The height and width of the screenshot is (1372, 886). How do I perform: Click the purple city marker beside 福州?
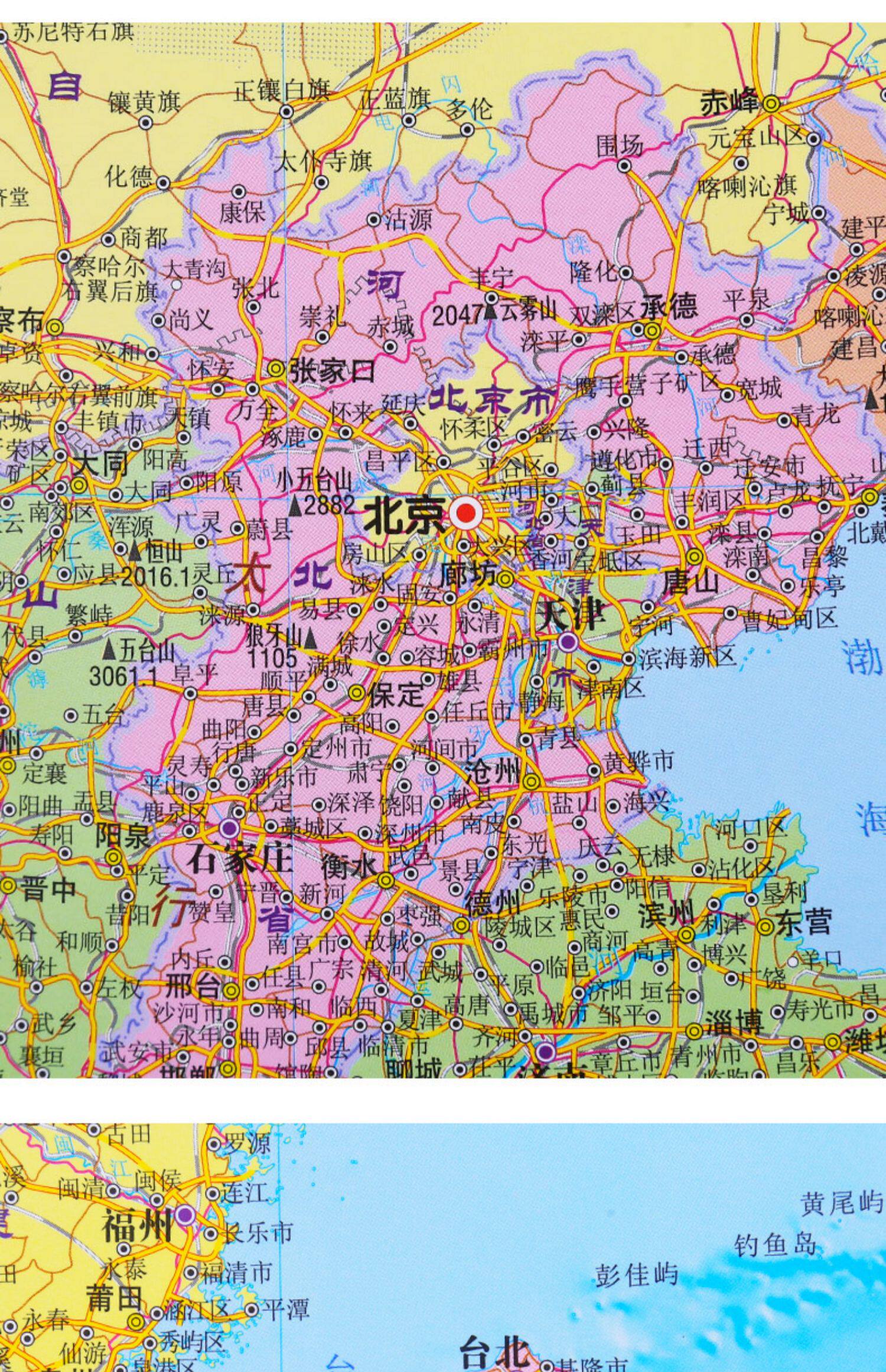tap(186, 1215)
